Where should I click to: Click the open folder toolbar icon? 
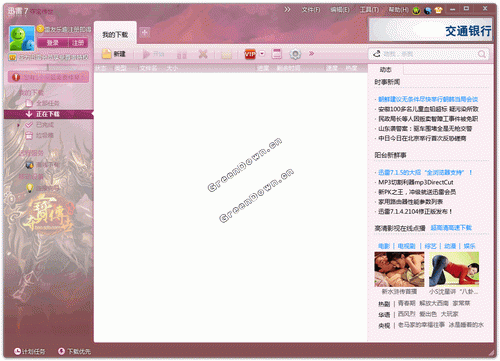click(226, 54)
